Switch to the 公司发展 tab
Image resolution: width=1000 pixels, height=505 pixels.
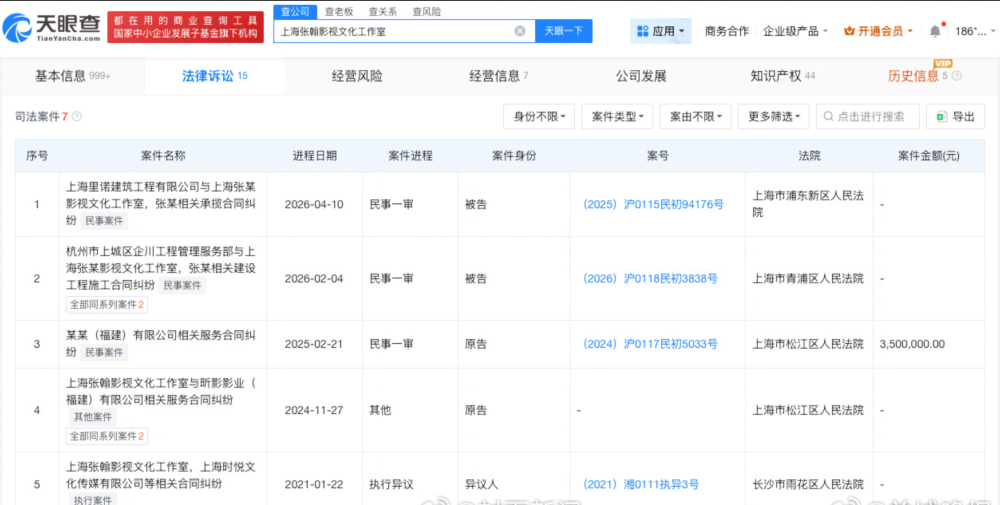[641, 76]
